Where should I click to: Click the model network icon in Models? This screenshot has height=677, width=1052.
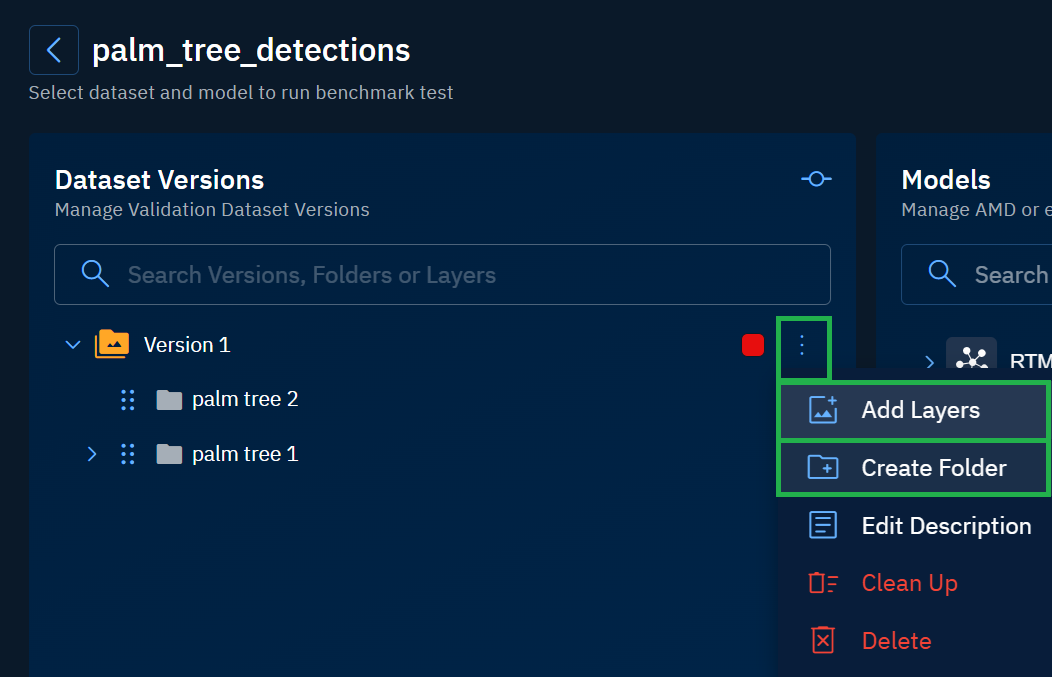point(971,358)
